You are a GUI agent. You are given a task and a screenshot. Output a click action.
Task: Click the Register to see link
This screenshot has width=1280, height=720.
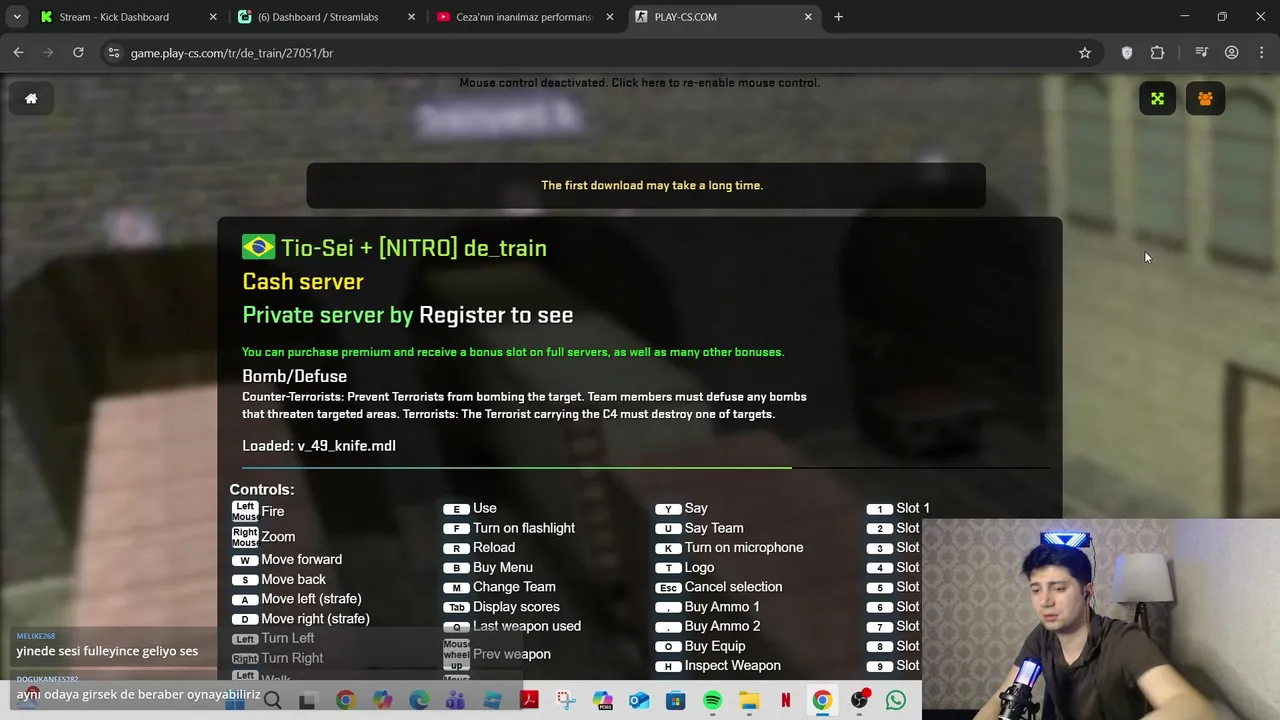(496, 315)
